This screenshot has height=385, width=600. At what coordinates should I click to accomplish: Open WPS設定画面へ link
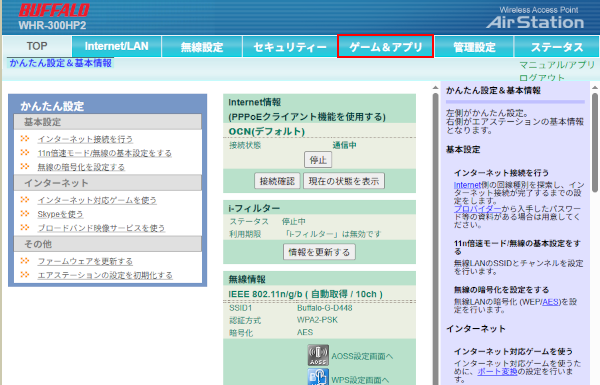pos(360,380)
